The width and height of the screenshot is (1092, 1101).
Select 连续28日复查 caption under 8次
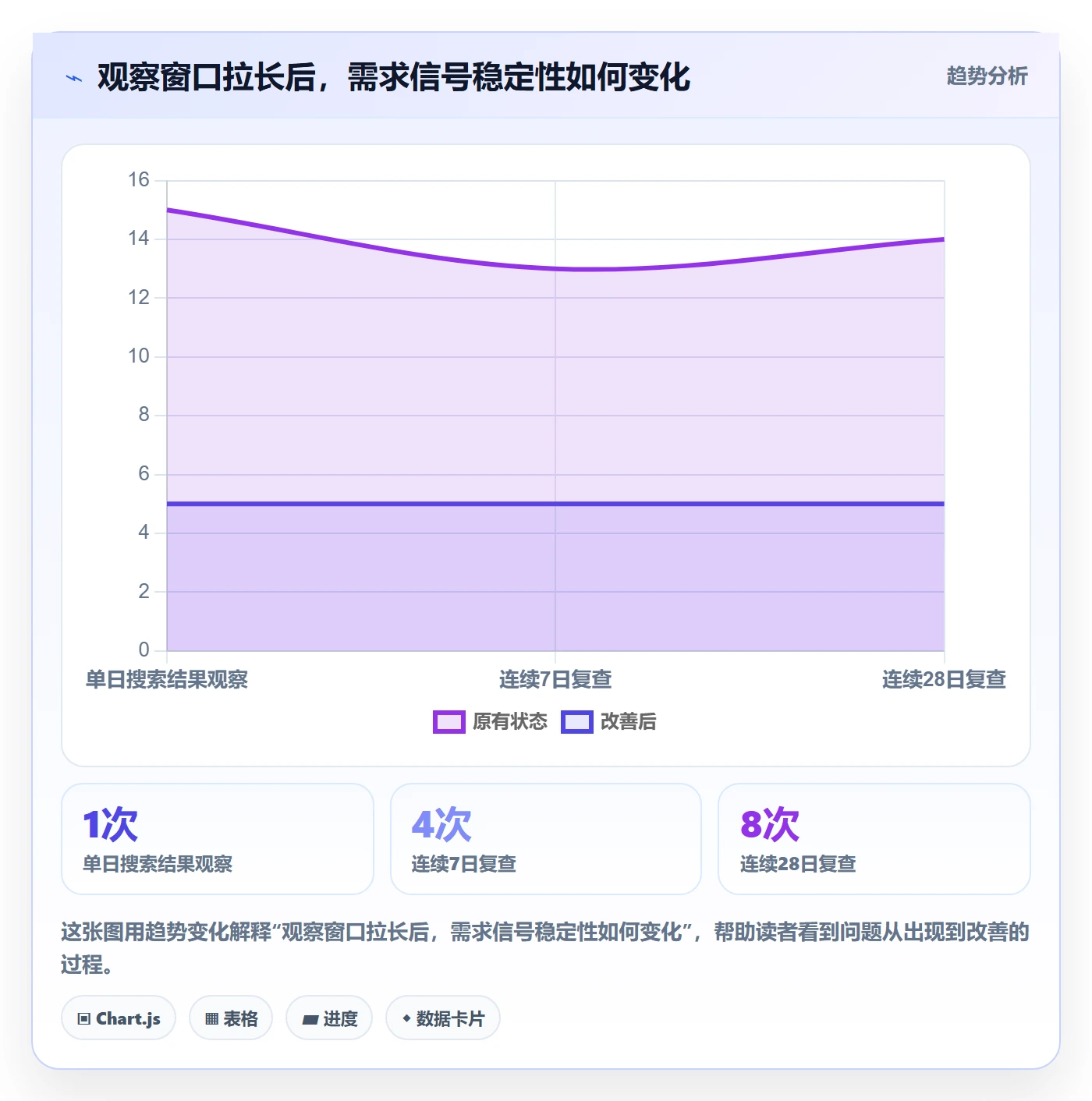coord(798,864)
